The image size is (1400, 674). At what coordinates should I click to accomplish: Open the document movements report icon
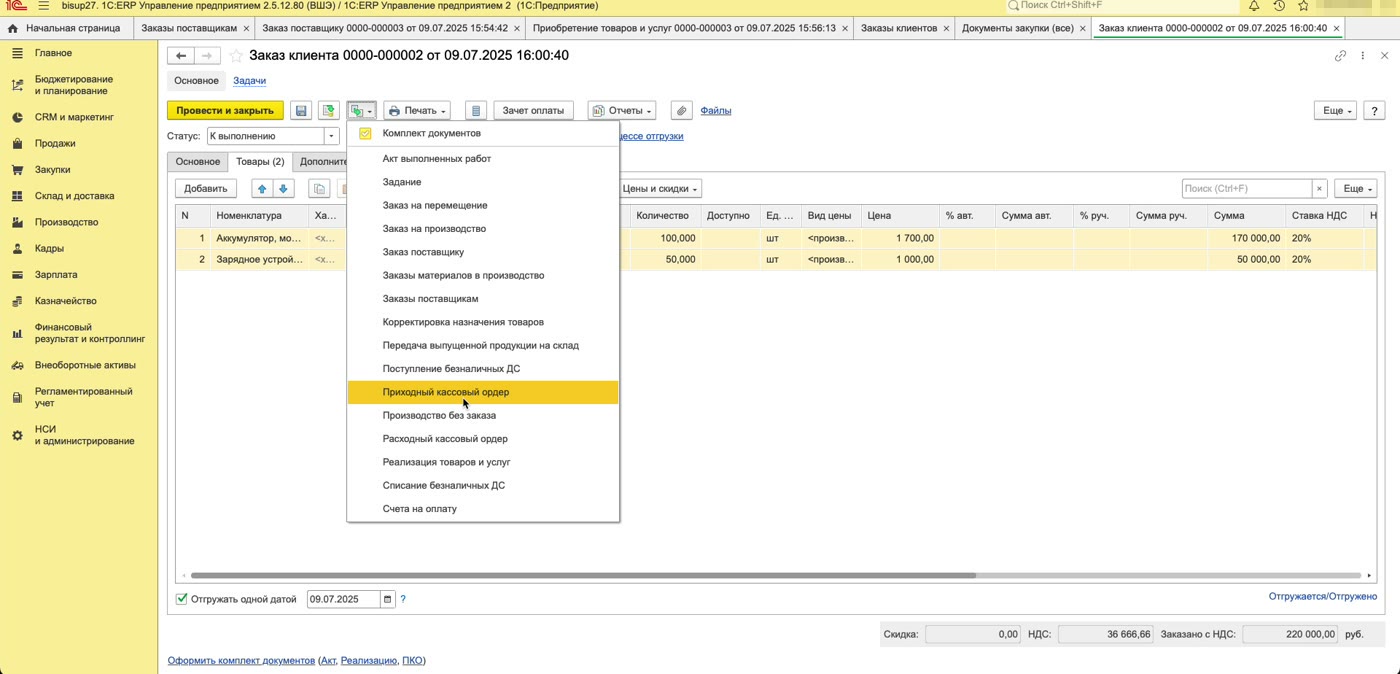click(x=476, y=110)
